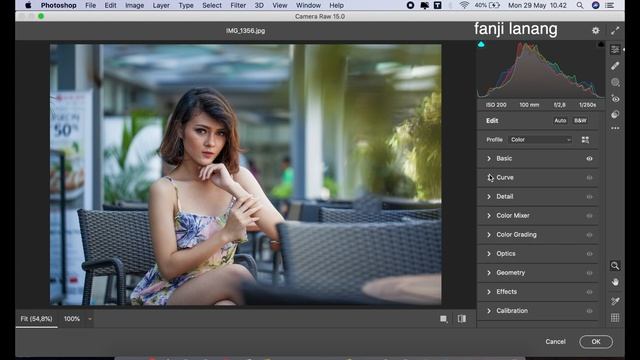Open the Presets circles icon
Image resolution: width=640 pixels, height=360 pixels.
[615, 115]
